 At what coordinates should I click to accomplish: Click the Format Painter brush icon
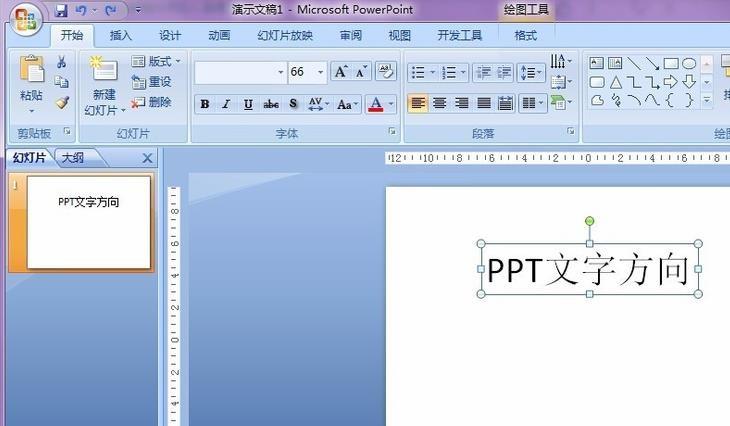tap(62, 102)
